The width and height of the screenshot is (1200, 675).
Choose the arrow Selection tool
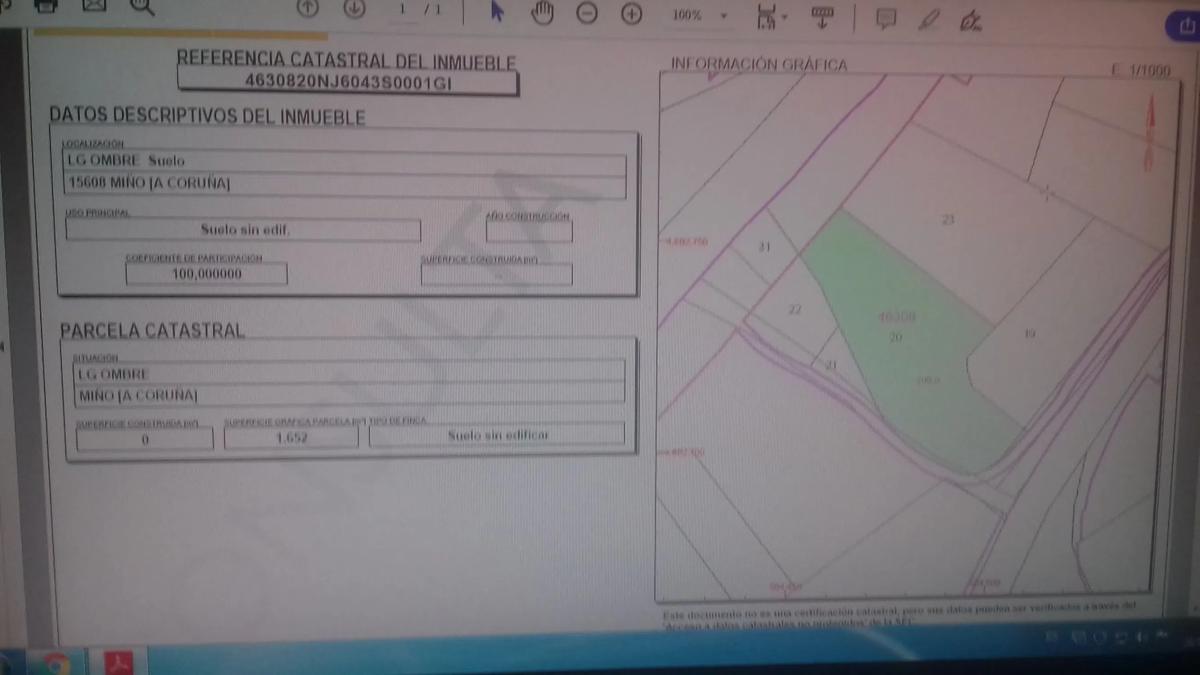[497, 12]
